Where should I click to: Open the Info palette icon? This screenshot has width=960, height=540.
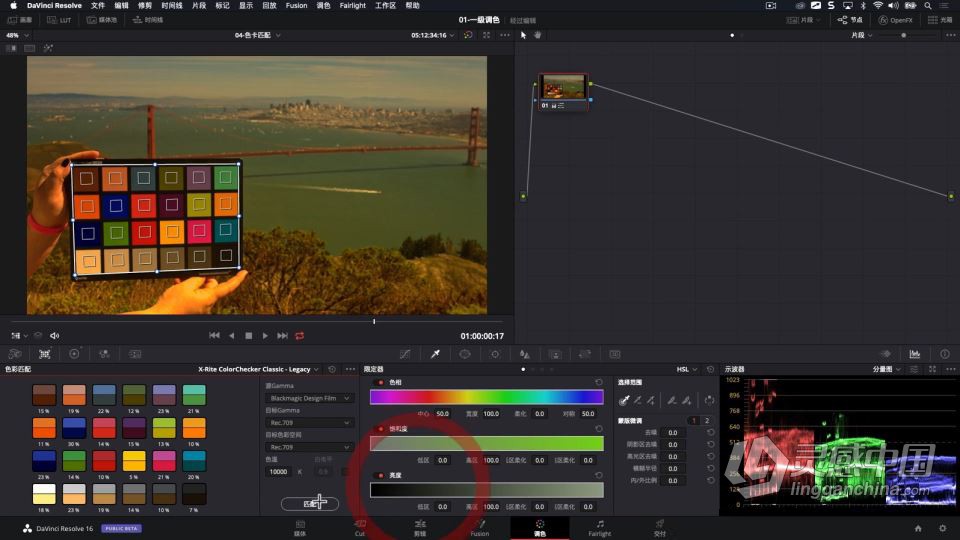tap(945, 354)
